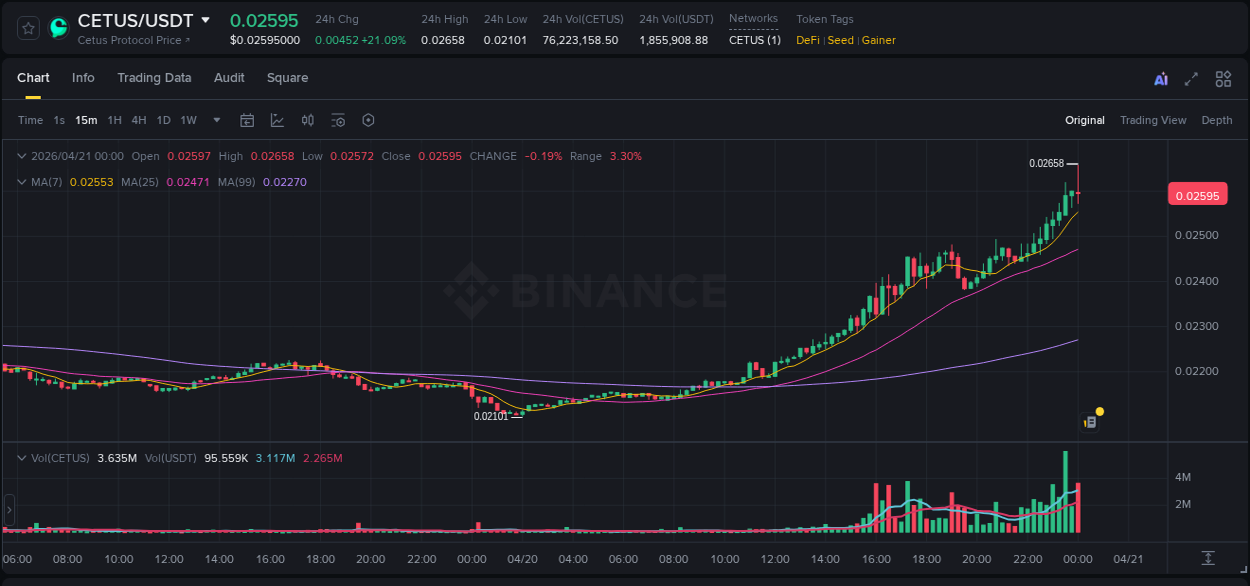Open the hexagon chart settings icon
1250x586 pixels.
tap(368, 120)
